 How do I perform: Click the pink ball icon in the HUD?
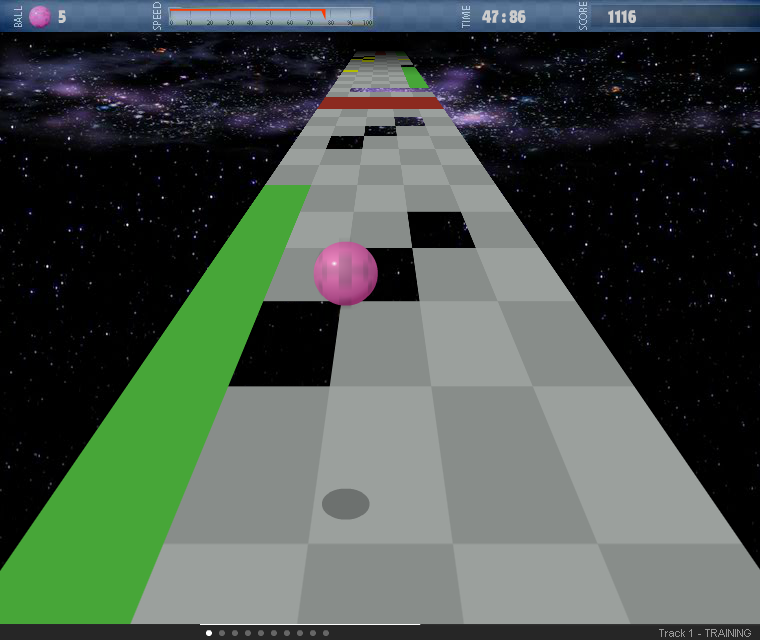pos(40,17)
